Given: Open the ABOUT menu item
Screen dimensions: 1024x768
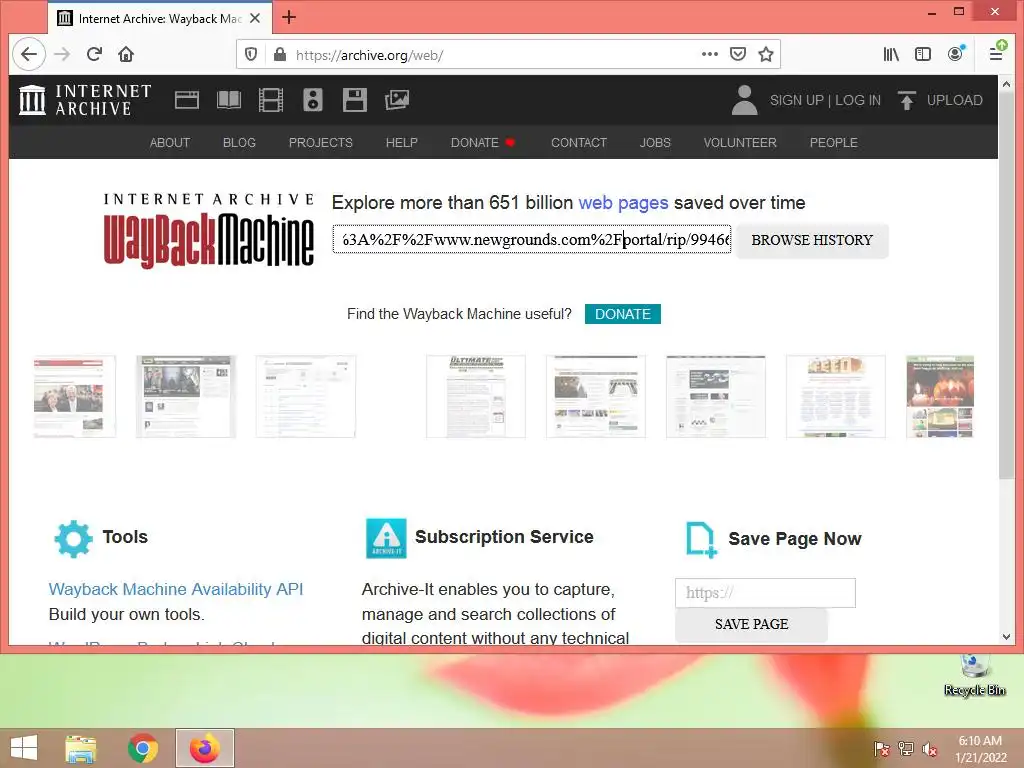Looking at the screenshot, I should point(170,142).
